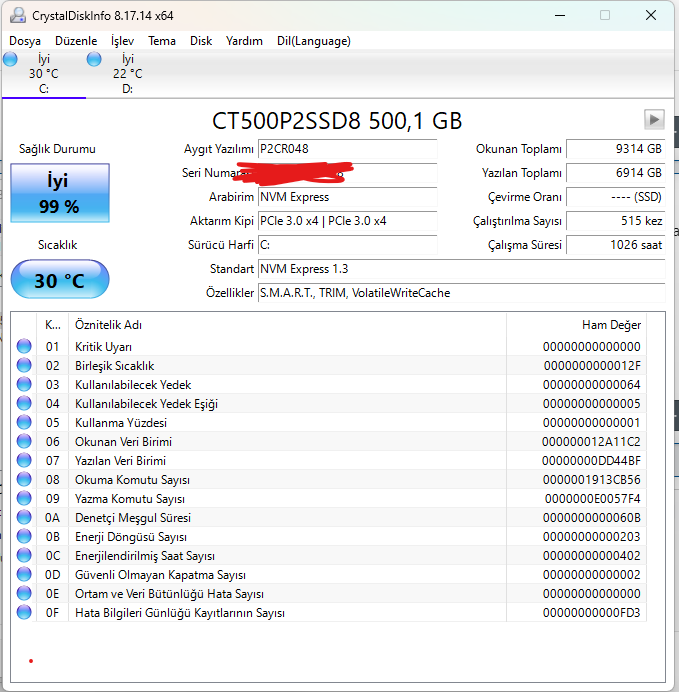The width and height of the screenshot is (679, 692).
Task: Click raw value 0000001913CB56
Action: point(592,480)
